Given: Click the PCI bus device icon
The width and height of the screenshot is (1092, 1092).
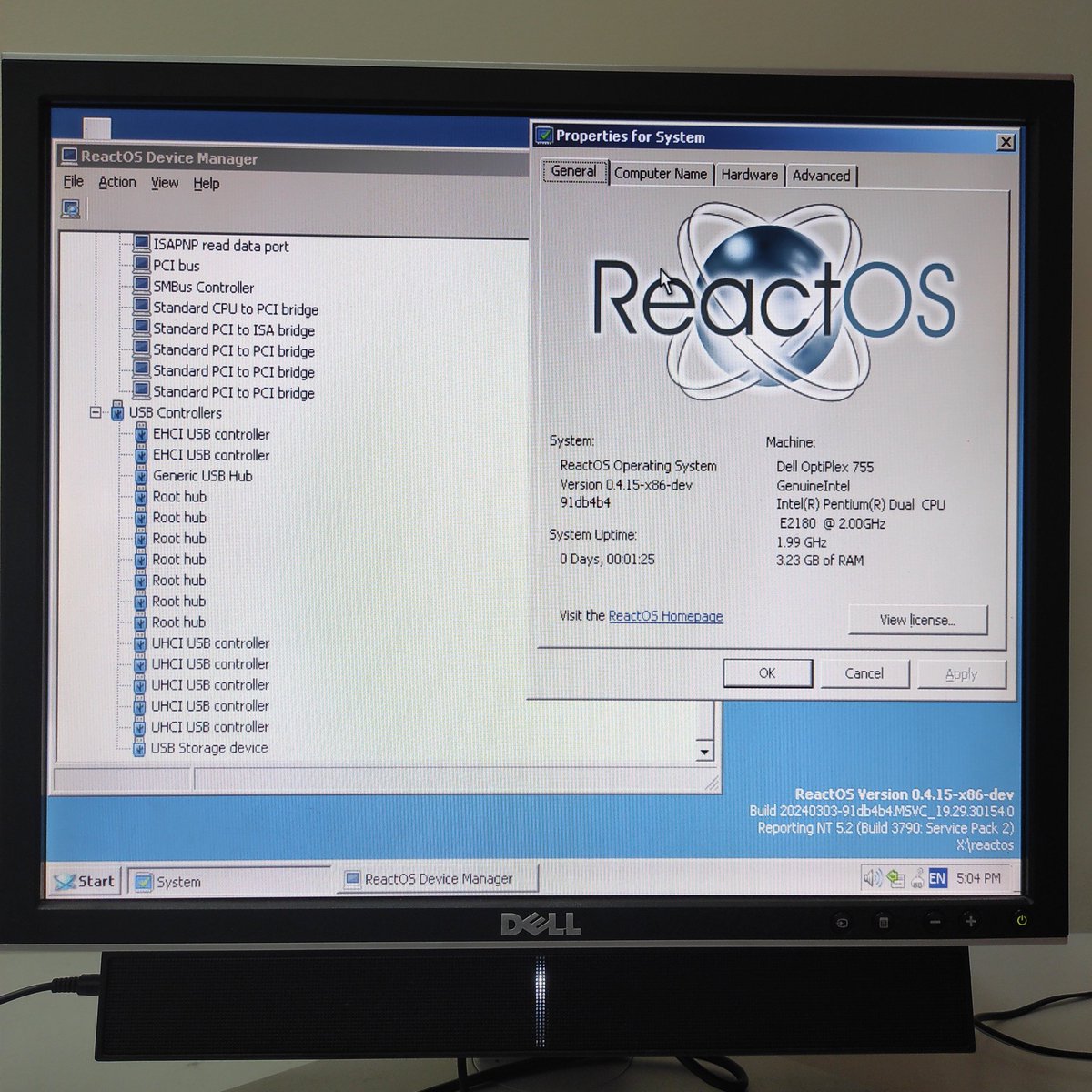Looking at the screenshot, I should [x=141, y=265].
